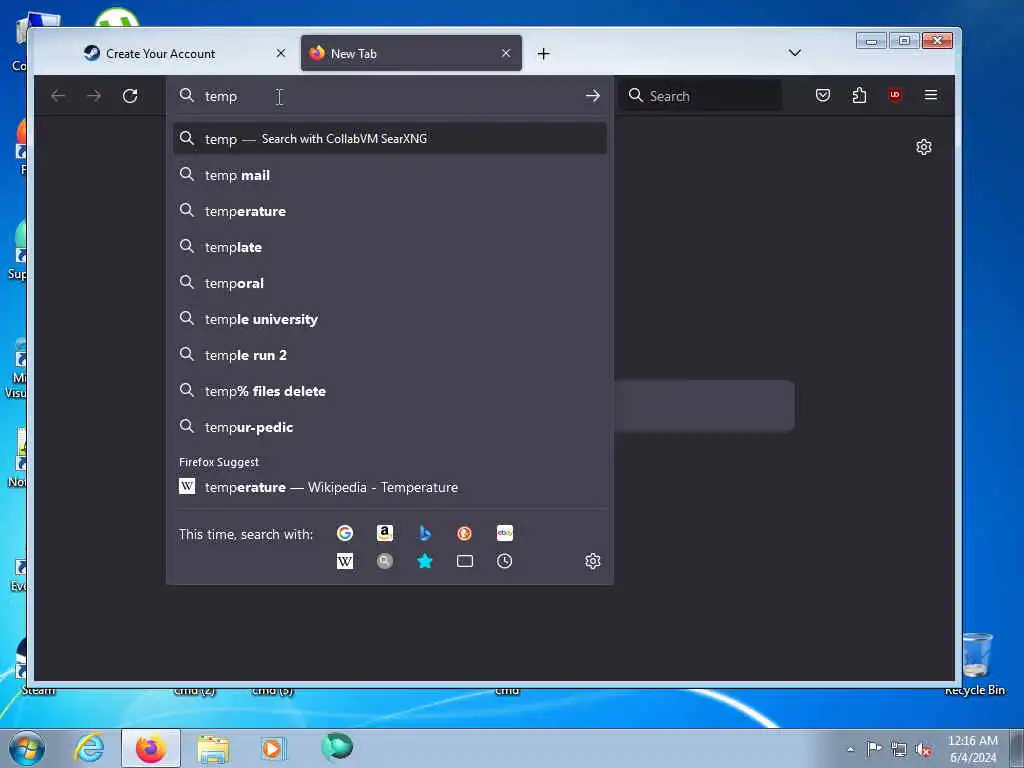Search this time with Amazon icon
This screenshot has height=768, width=1024.
(x=385, y=534)
